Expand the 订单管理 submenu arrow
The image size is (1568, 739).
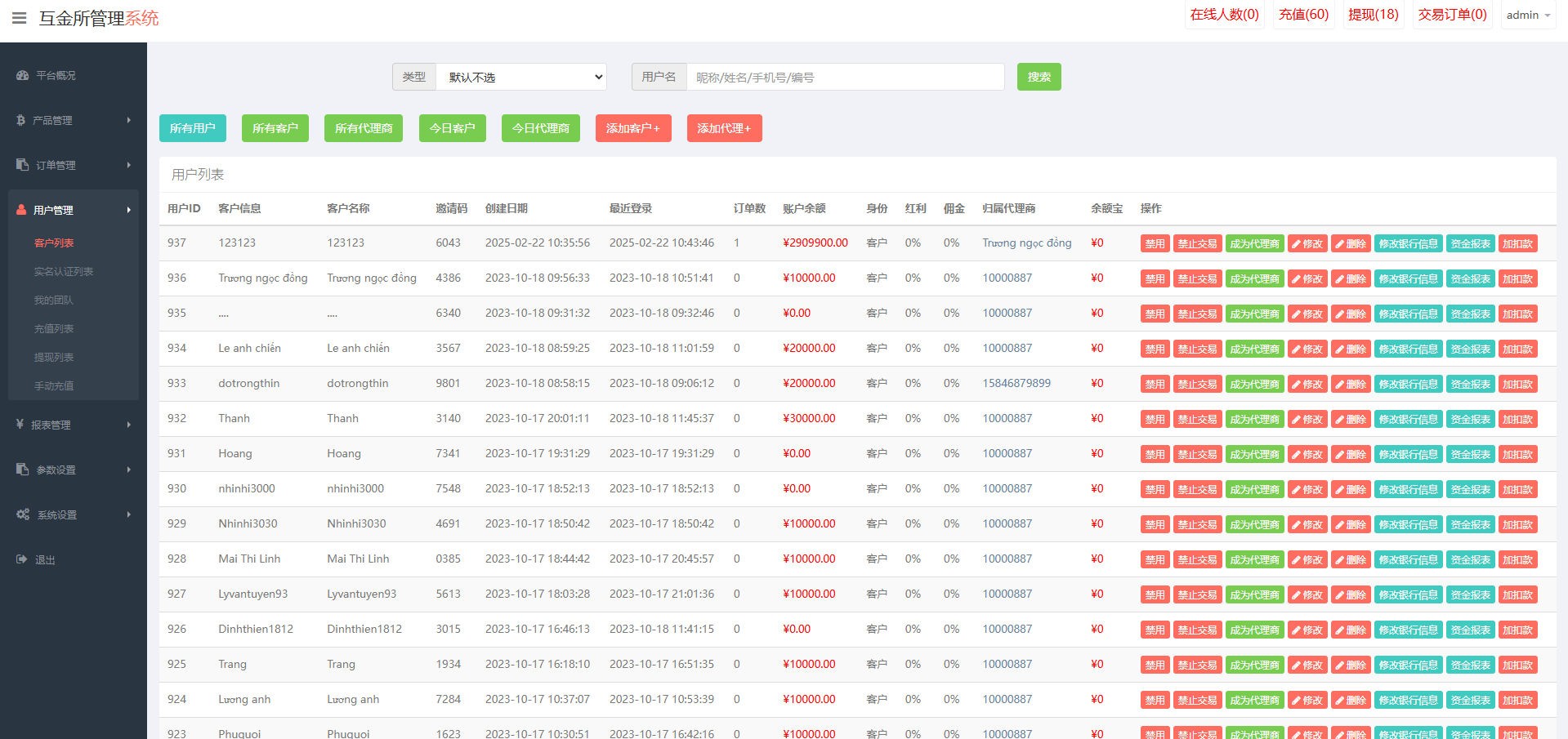tap(128, 165)
